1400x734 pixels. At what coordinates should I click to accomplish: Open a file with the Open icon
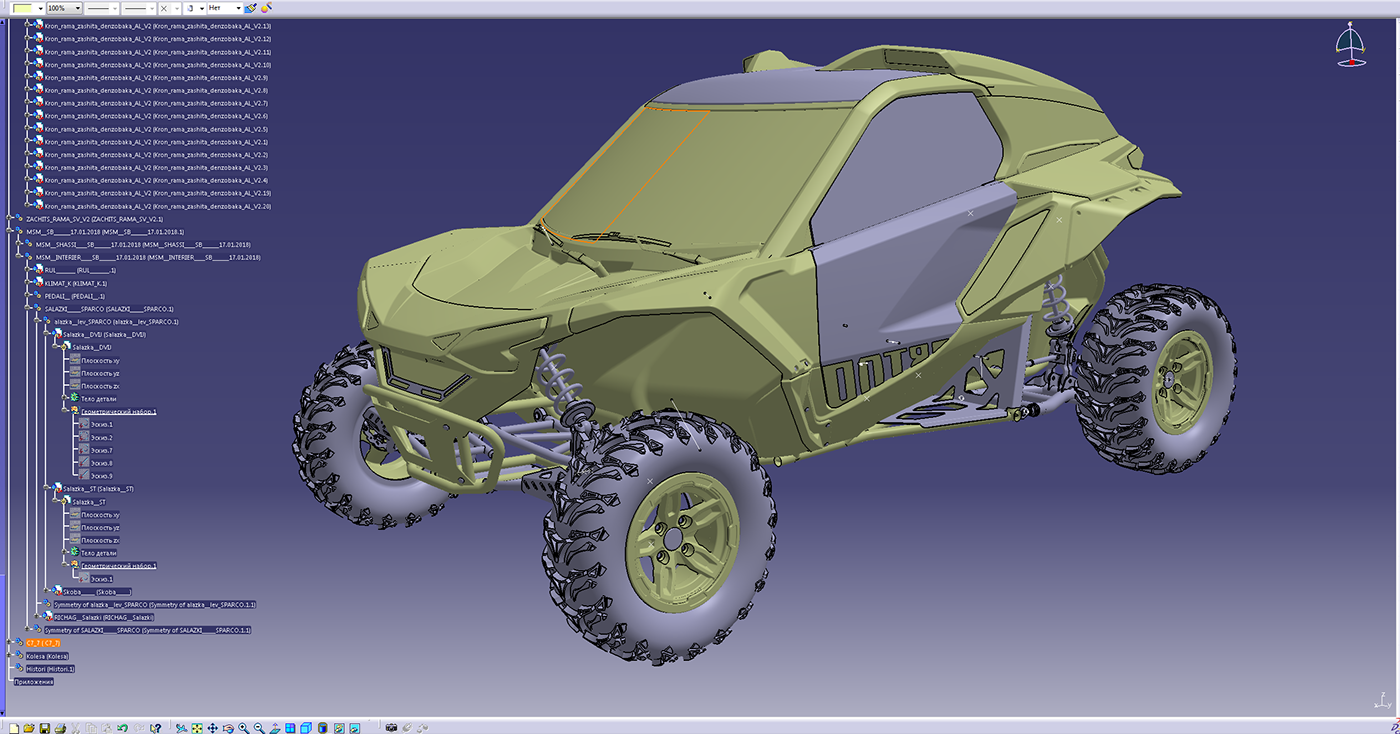tap(30, 727)
